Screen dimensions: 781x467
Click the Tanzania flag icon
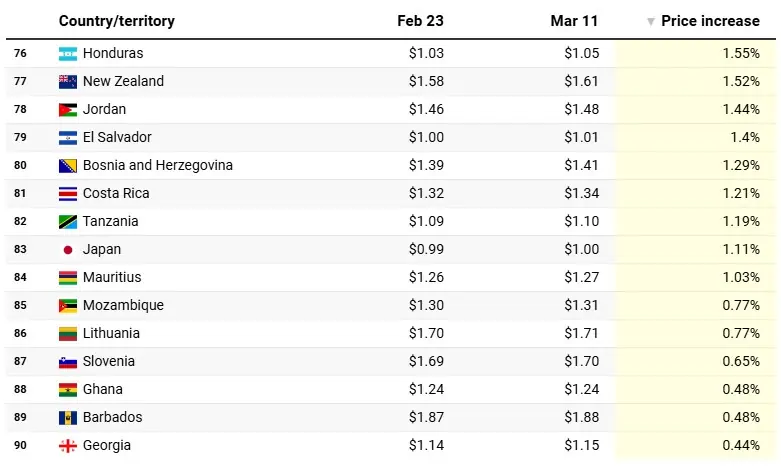(68, 221)
